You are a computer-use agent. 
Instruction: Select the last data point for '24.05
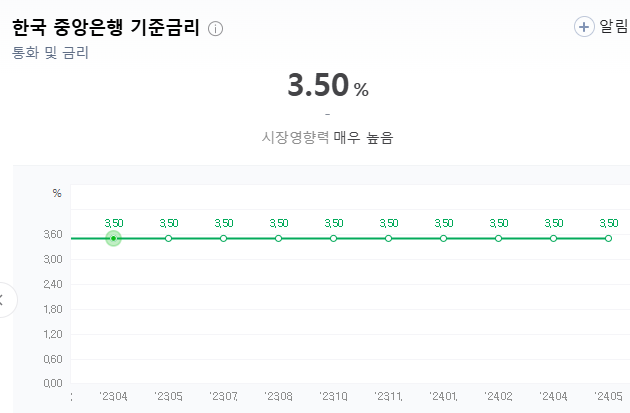[608, 238]
